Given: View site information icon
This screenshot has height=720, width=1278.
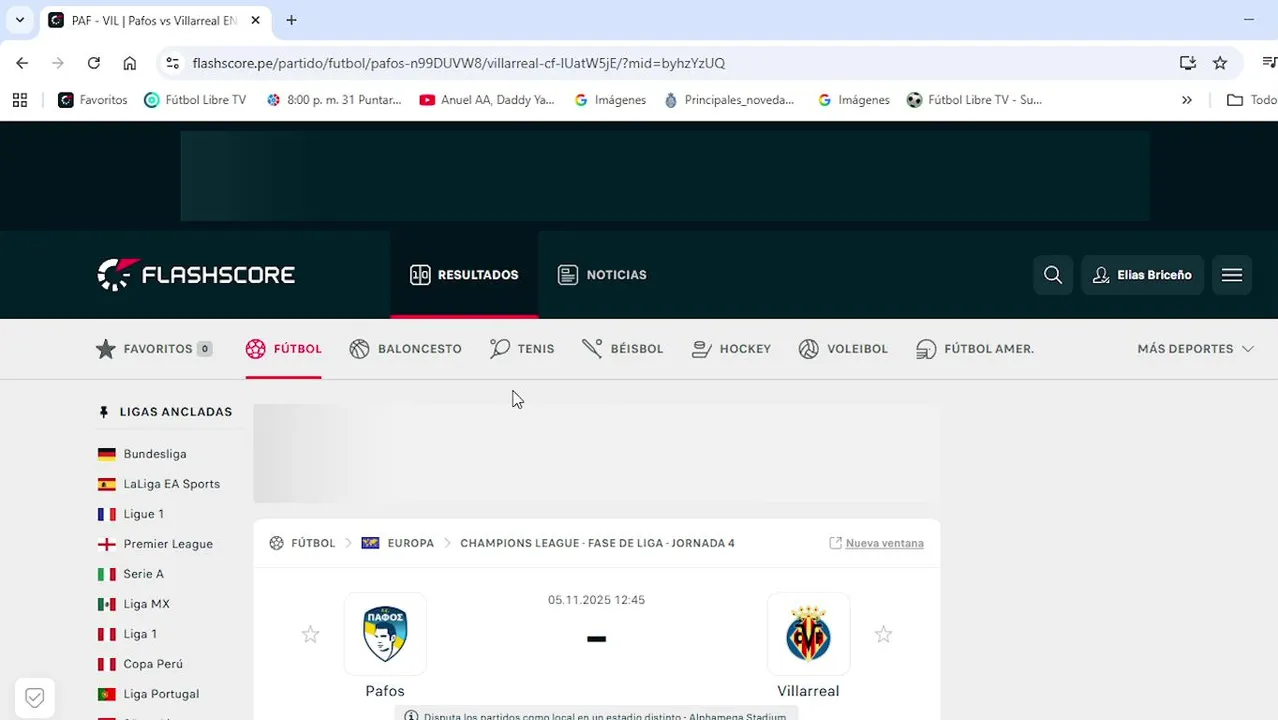Looking at the screenshot, I should point(172,63).
